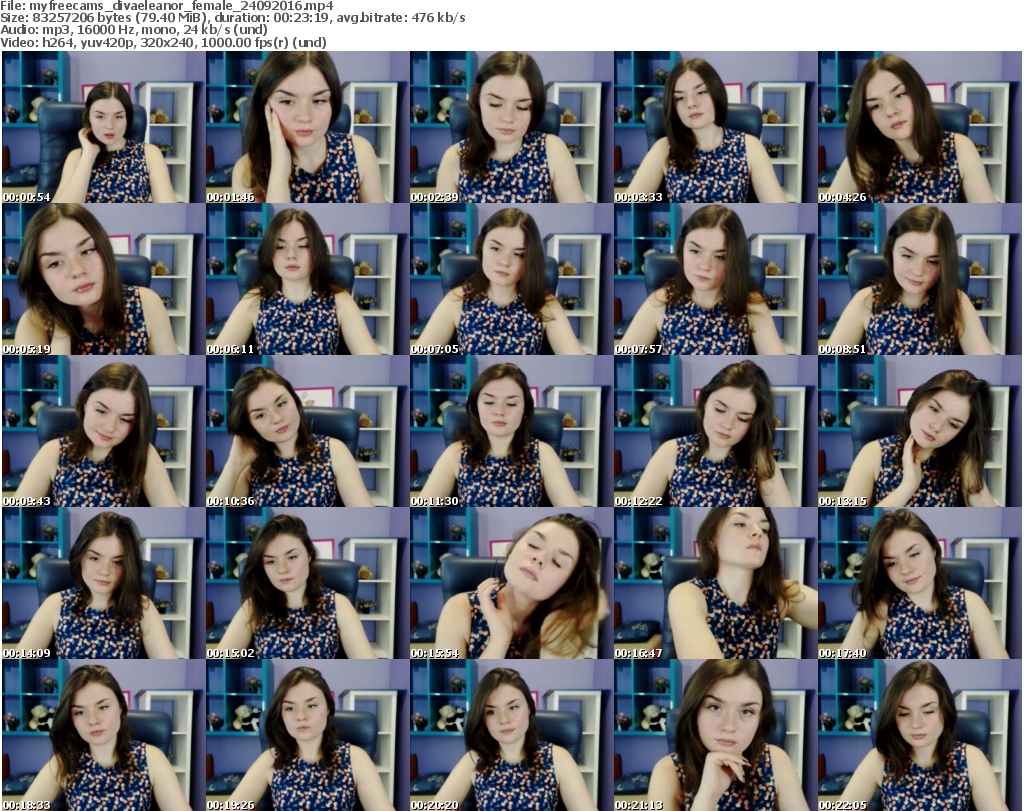Click the 00:10:36 timestamp label
This screenshot has width=1024, height=811.
pyautogui.click(x=230, y=501)
